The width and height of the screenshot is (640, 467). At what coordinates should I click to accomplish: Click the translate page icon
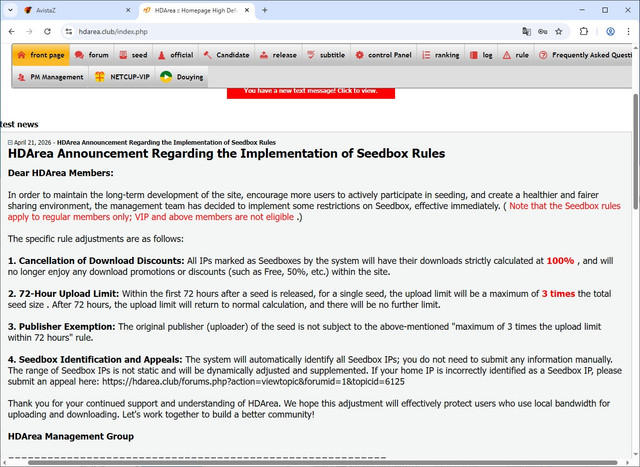[527, 31]
